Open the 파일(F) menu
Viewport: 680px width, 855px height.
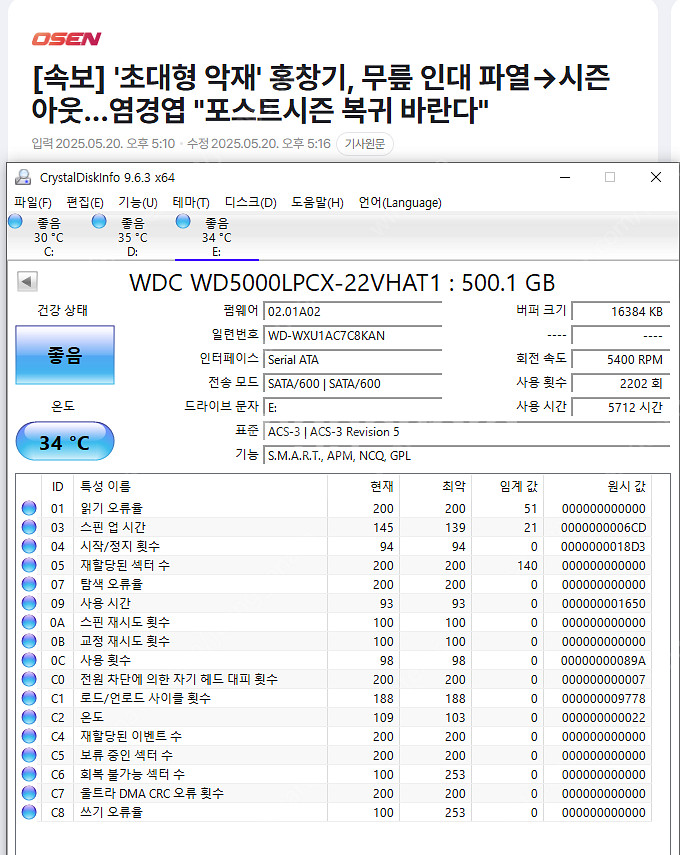33,202
